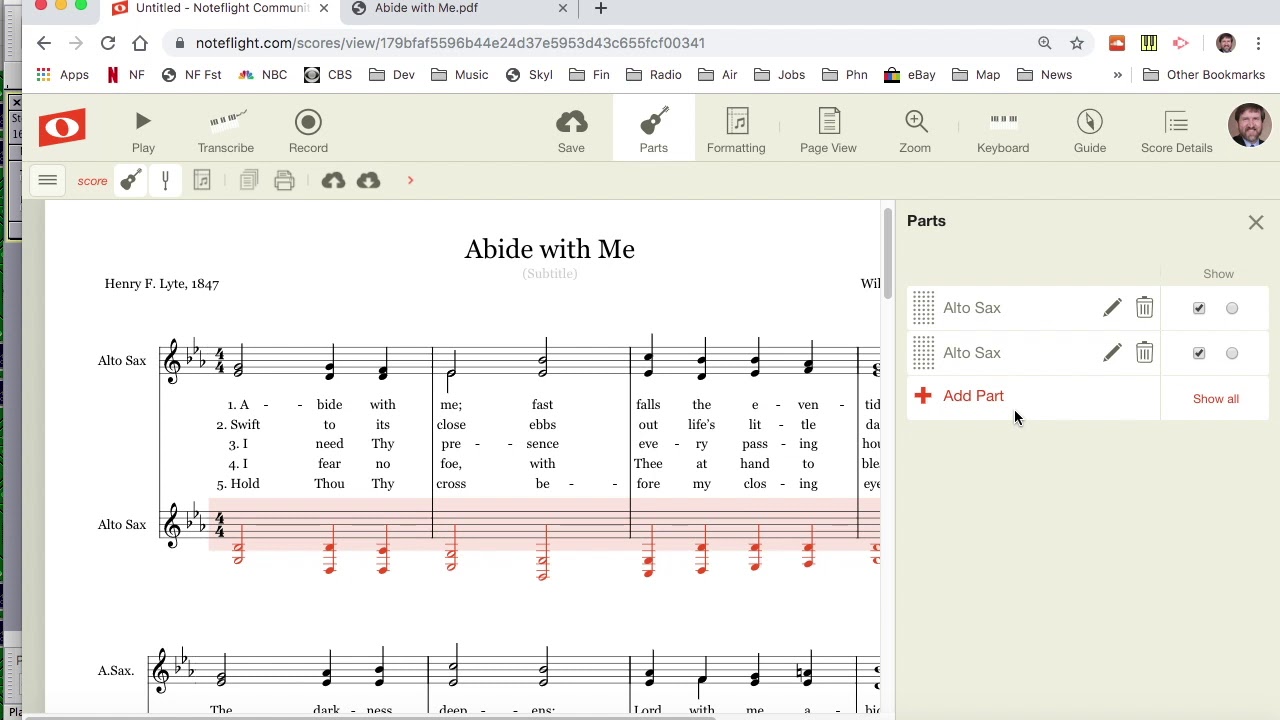1280x720 pixels.
Task: Show the on-screen Keyboard
Action: point(1003,132)
